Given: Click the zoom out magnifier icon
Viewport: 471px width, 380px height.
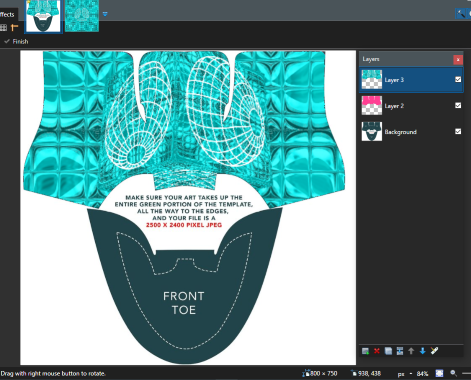Looking at the screenshot, I should click(453, 373).
